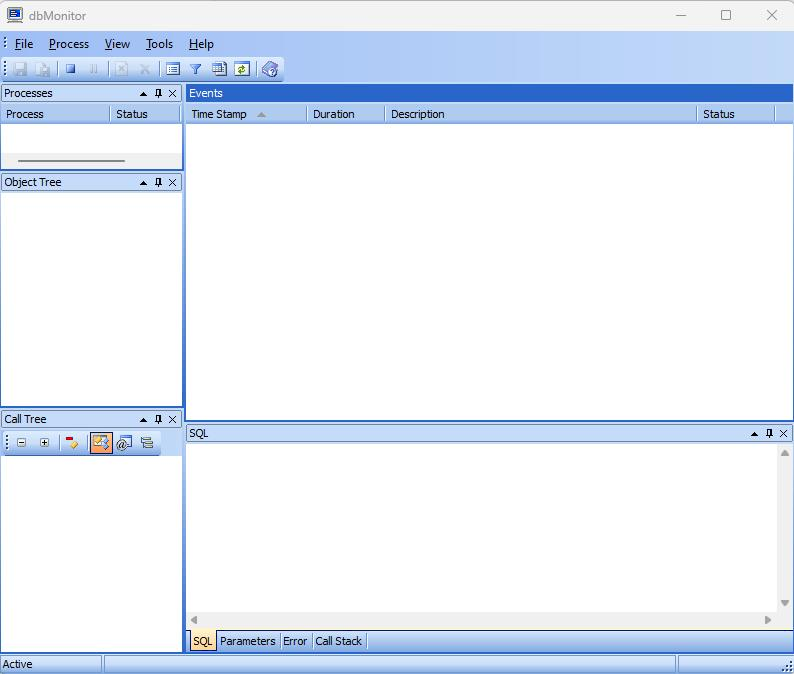Open the funnel Filter icon
Viewport: 794px width, 674px height.
coord(195,69)
